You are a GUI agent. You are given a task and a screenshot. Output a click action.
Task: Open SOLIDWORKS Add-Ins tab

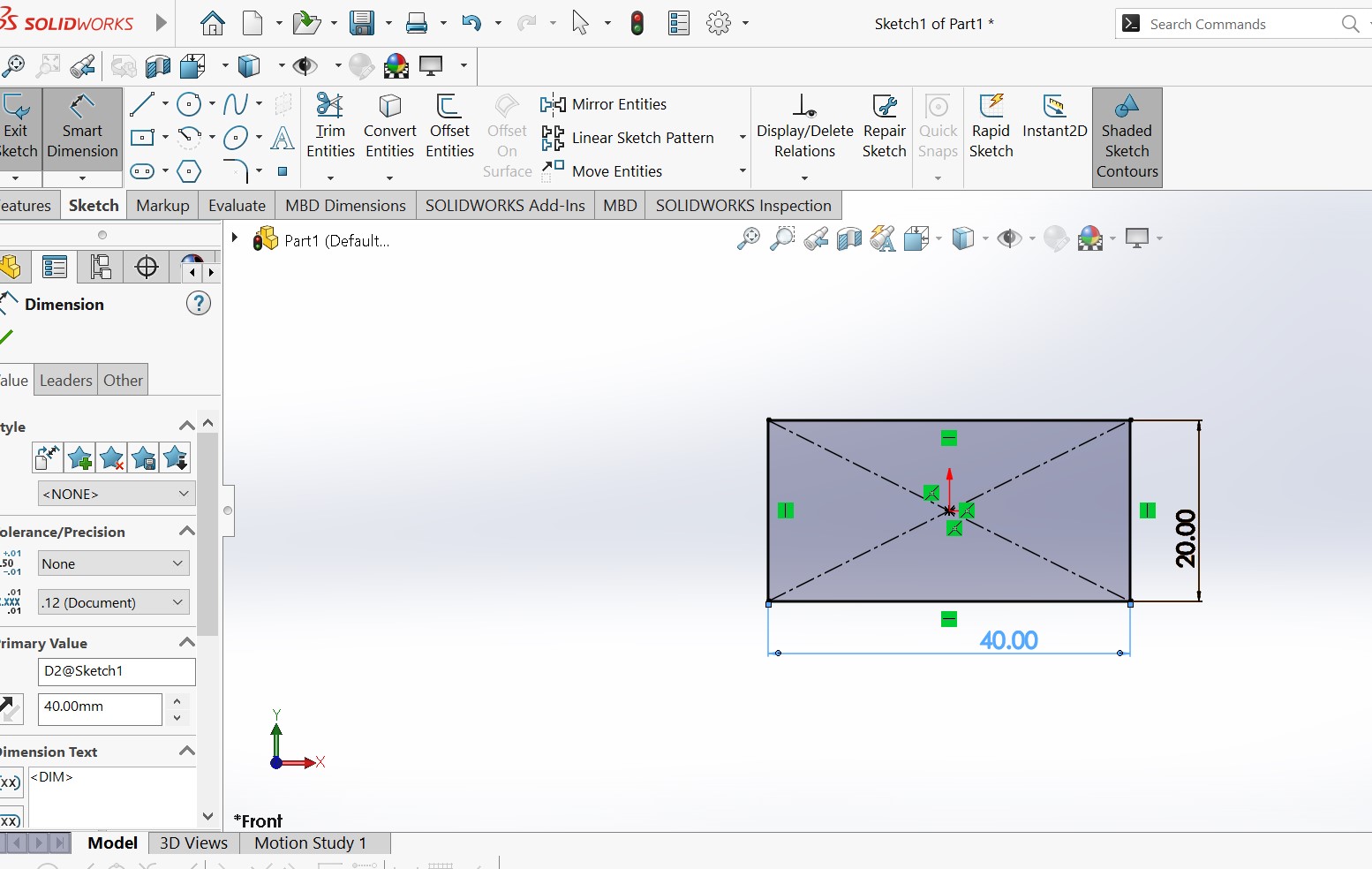pos(505,205)
